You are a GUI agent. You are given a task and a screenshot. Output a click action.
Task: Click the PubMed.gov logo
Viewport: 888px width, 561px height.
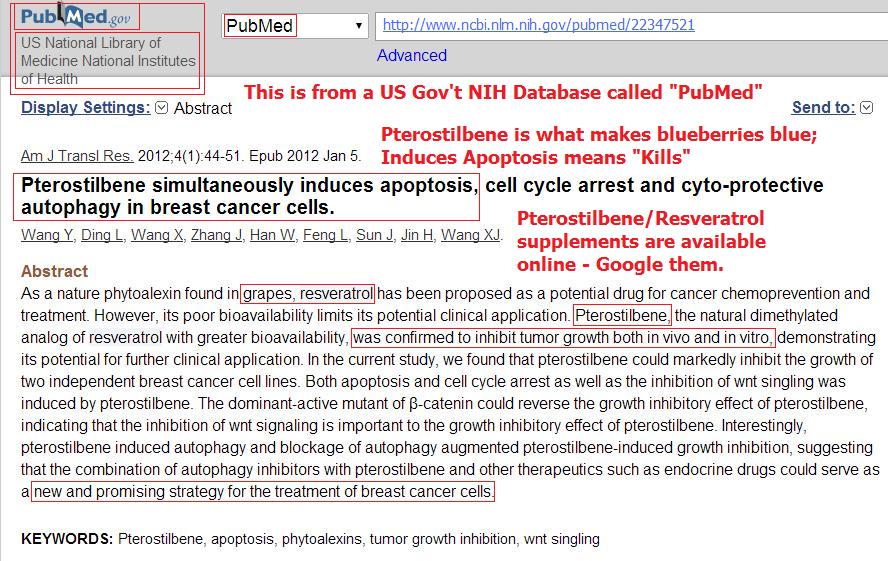[76, 16]
